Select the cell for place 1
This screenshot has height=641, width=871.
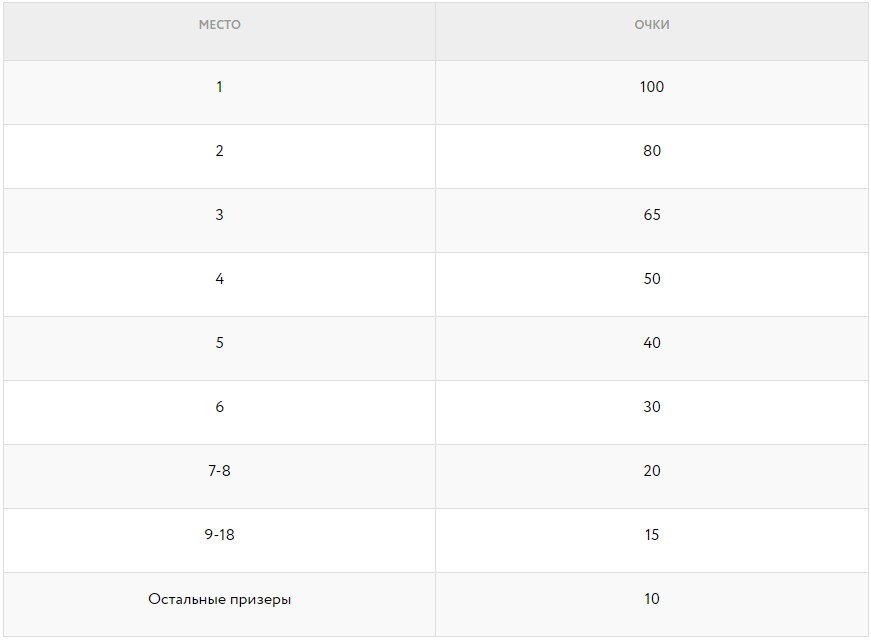[219, 87]
